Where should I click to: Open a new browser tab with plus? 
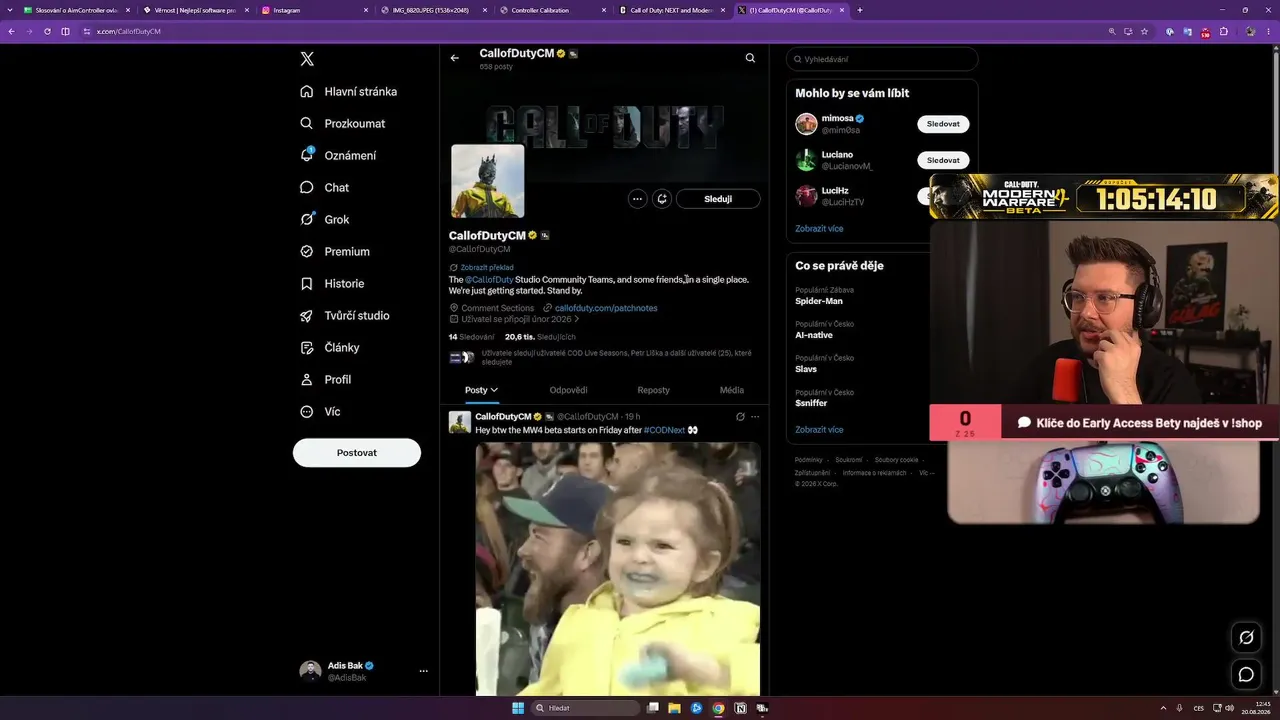860,10
